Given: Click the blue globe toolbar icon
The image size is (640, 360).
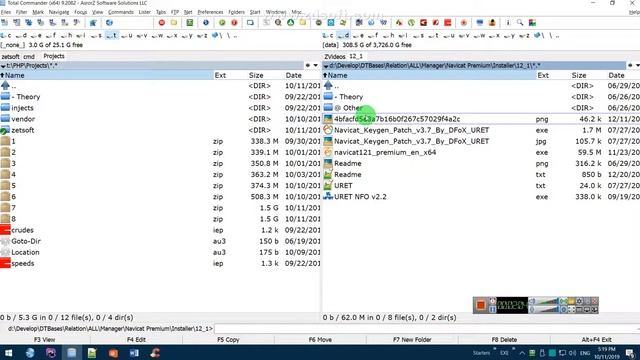Looking at the screenshot, I should [x=109, y=23].
